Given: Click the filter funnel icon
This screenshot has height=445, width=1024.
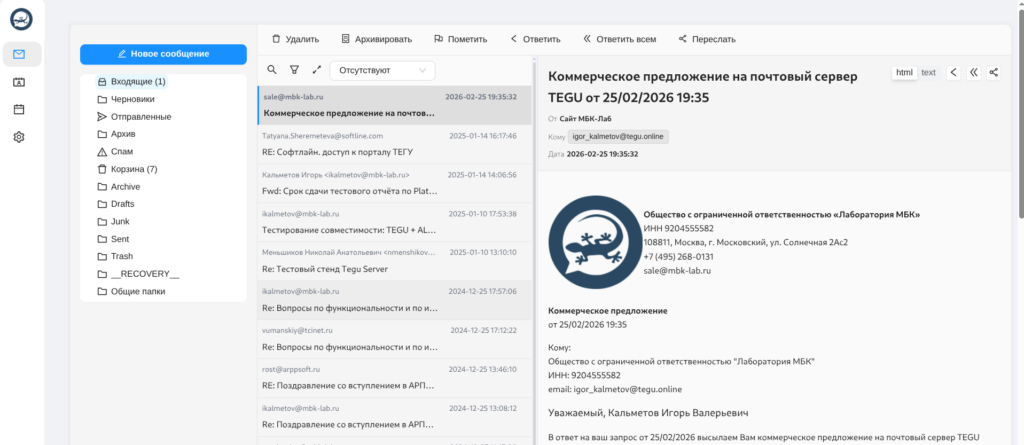Looking at the screenshot, I should coord(294,70).
